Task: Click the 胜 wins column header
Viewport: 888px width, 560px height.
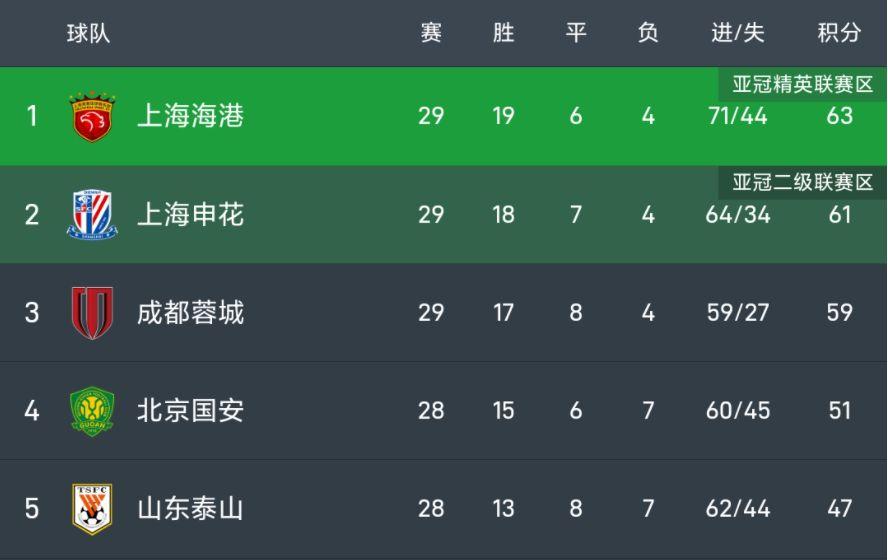Action: pos(503,33)
